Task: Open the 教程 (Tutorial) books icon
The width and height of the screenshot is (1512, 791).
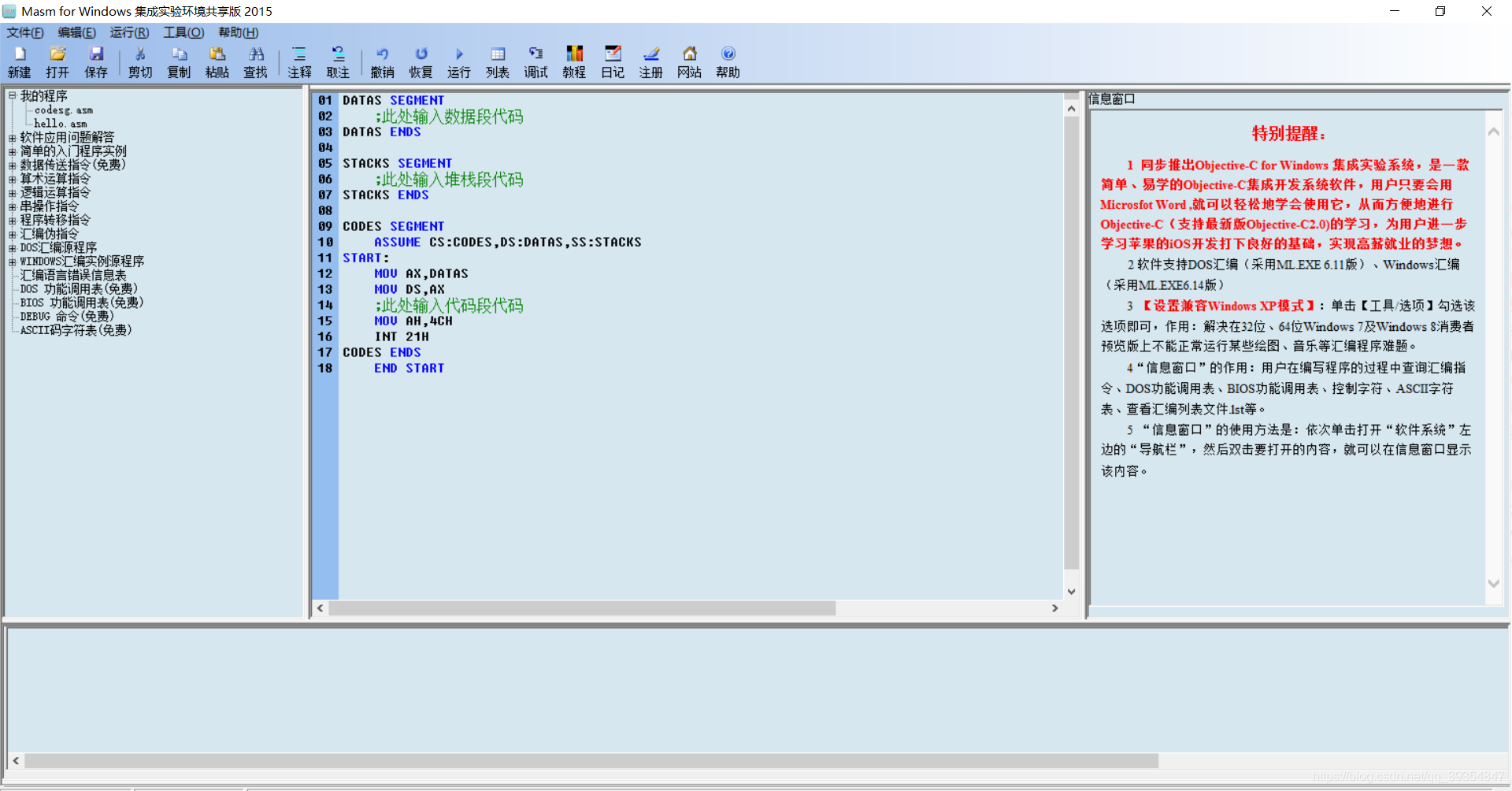Action: click(x=574, y=61)
